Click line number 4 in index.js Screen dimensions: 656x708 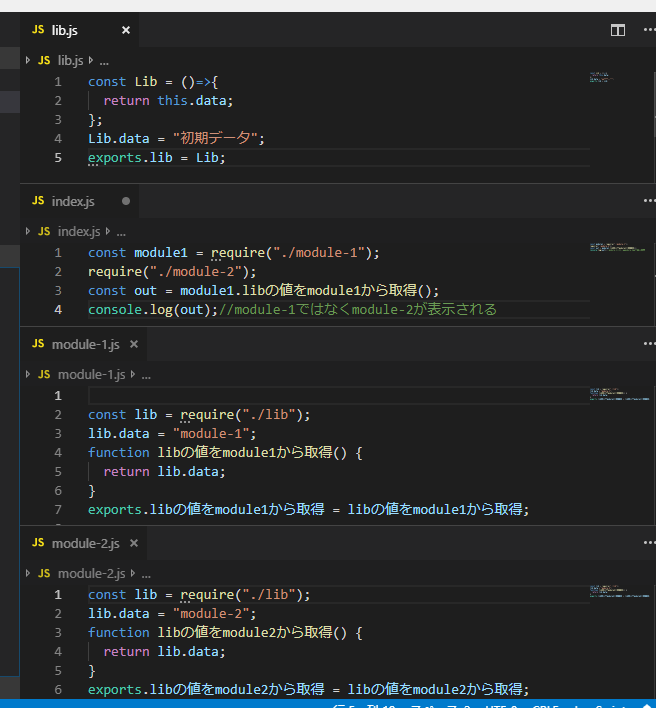coord(58,310)
